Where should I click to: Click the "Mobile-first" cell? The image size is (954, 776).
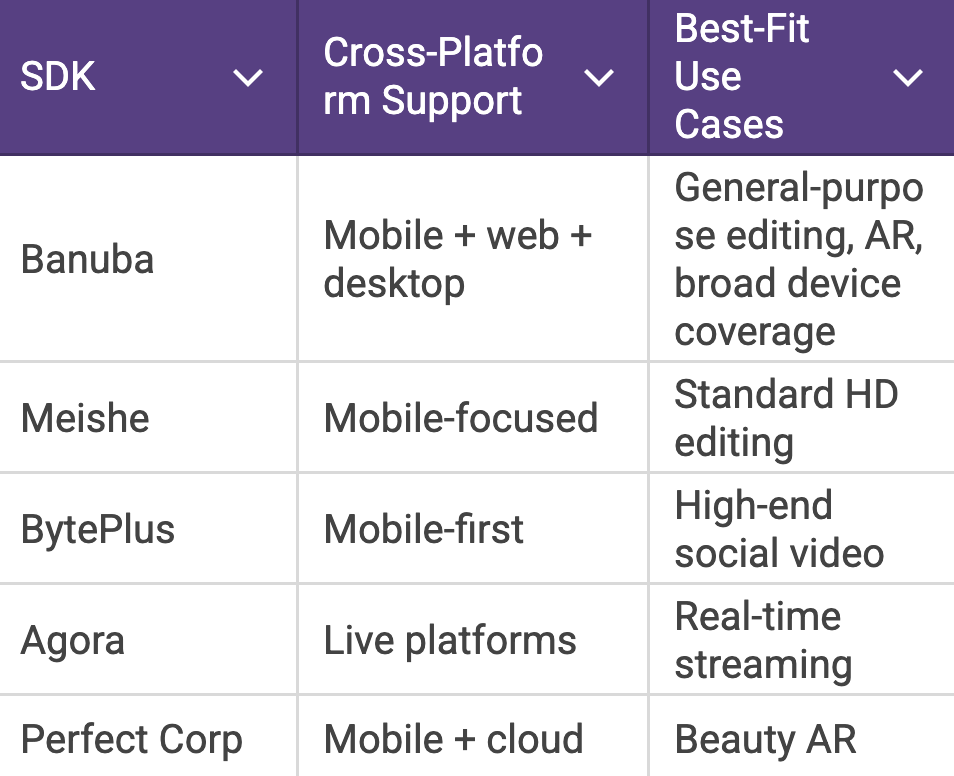coord(424,528)
